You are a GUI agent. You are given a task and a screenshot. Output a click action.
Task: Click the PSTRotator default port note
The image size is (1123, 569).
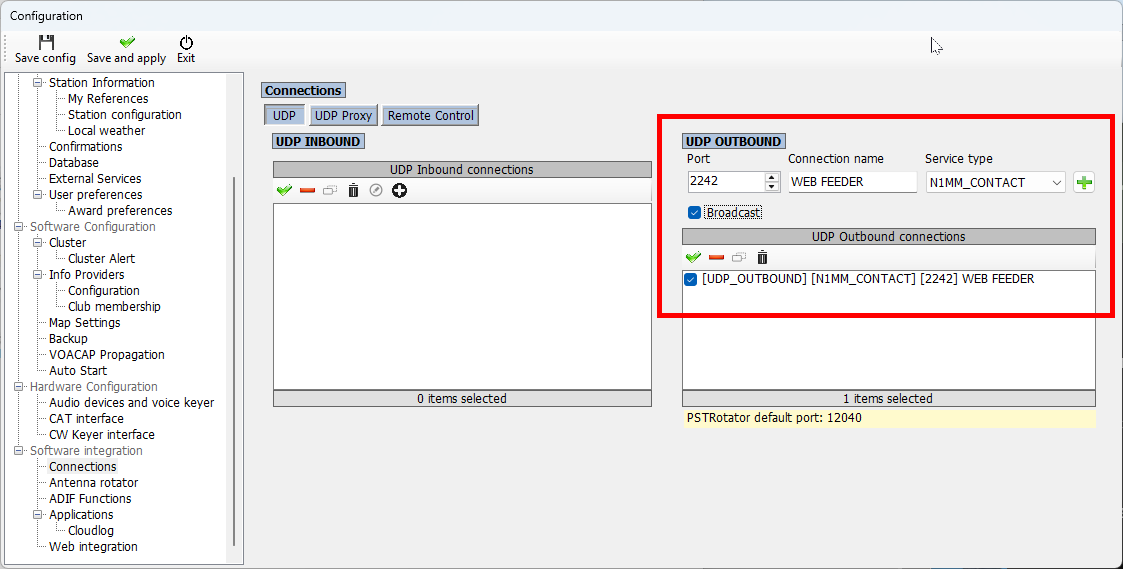[890, 418]
